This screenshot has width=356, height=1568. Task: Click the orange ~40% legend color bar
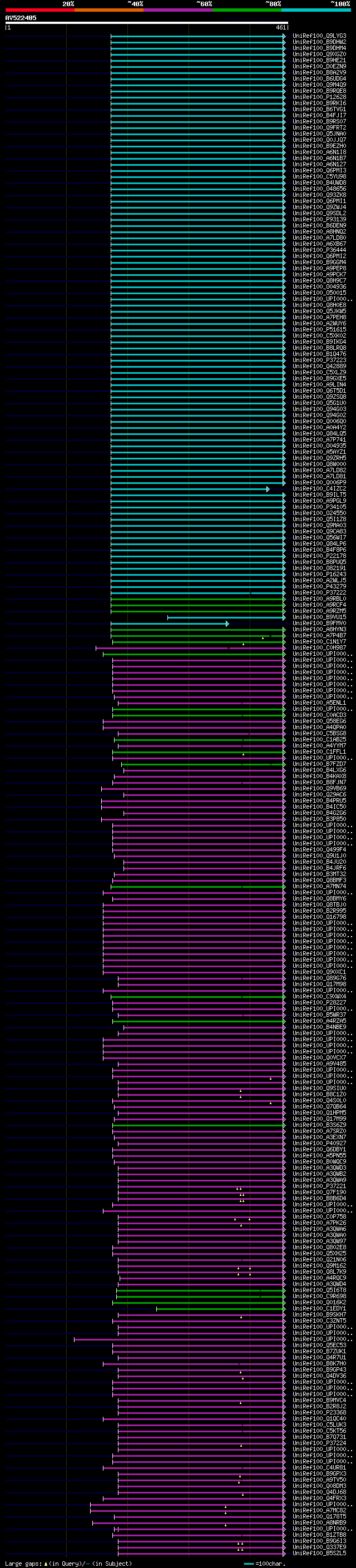tap(109, 10)
